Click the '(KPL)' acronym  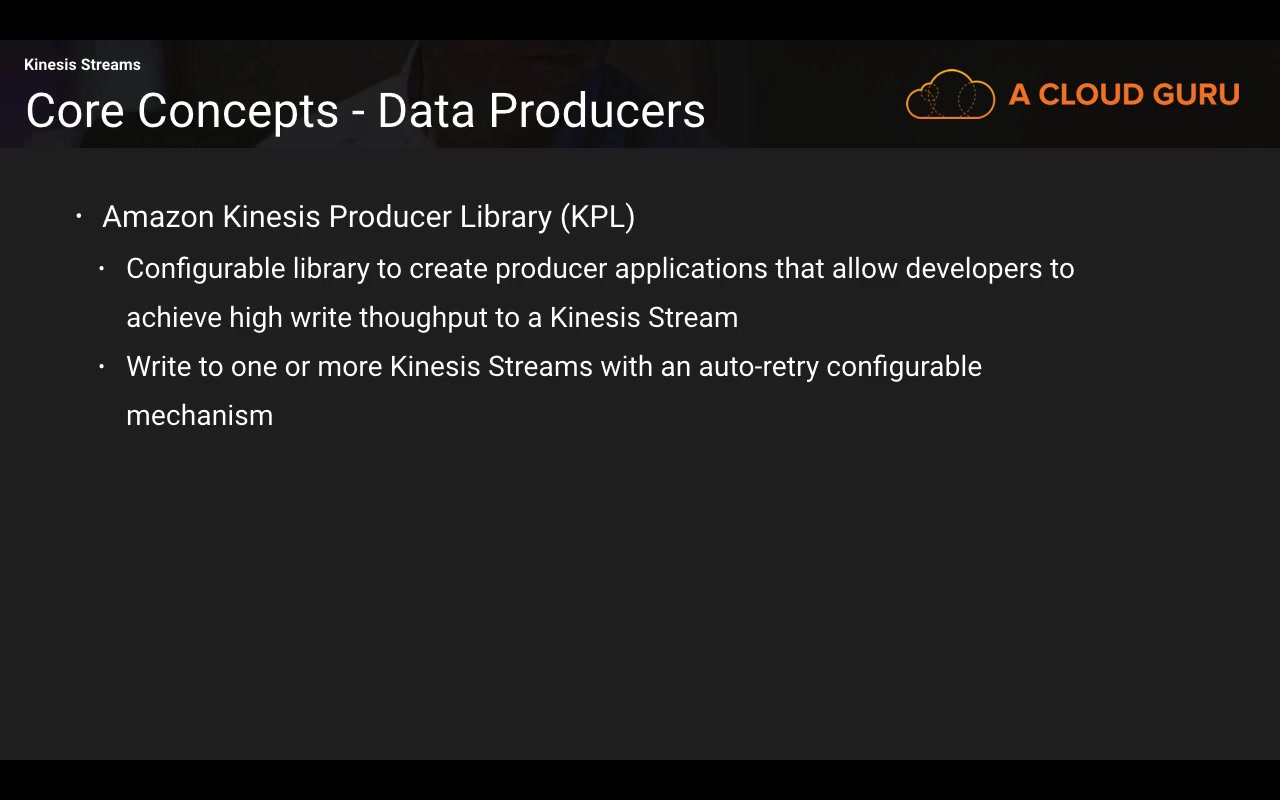coord(597,217)
